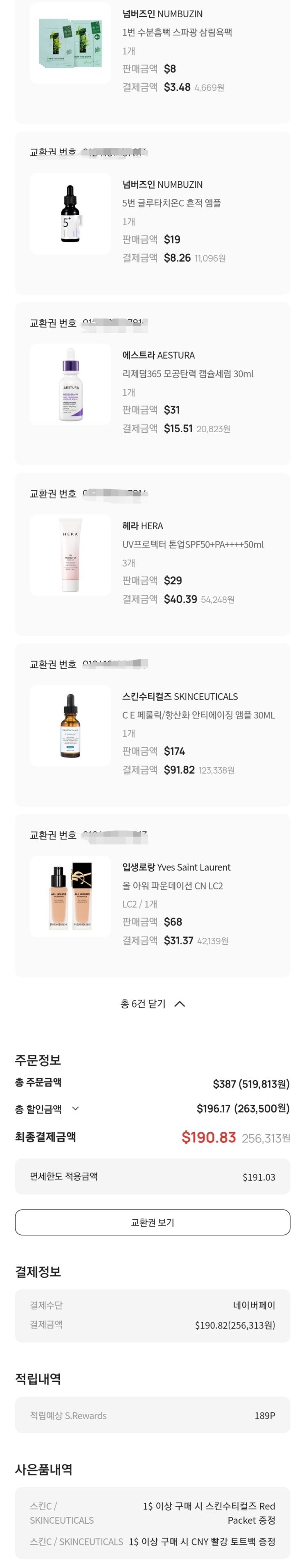The height and width of the screenshot is (1568, 304).
Task: Select the 올 아워 파운데이션 CN LC2 title
Action: (x=173, y=886)
